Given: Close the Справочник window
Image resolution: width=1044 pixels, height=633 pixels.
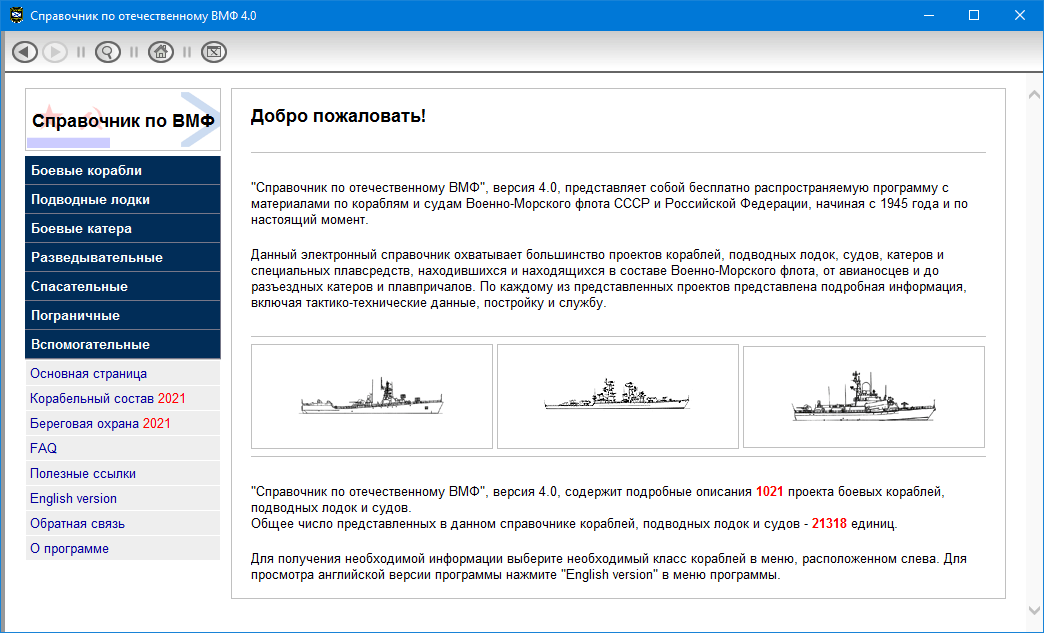Looking at the screenshot, I should (x=1019, y=15).
